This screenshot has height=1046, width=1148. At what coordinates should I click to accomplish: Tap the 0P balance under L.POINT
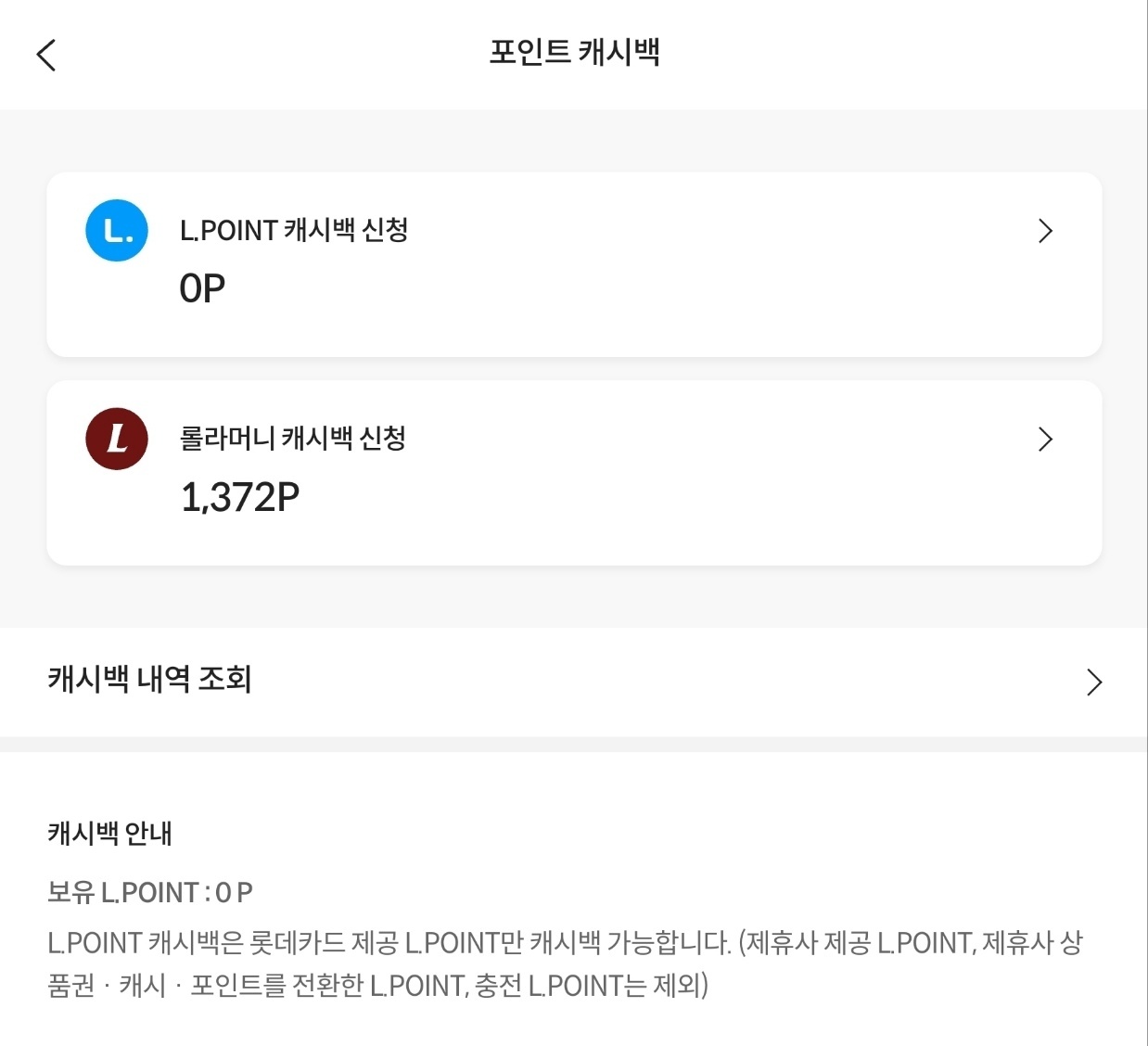[201, 288]
